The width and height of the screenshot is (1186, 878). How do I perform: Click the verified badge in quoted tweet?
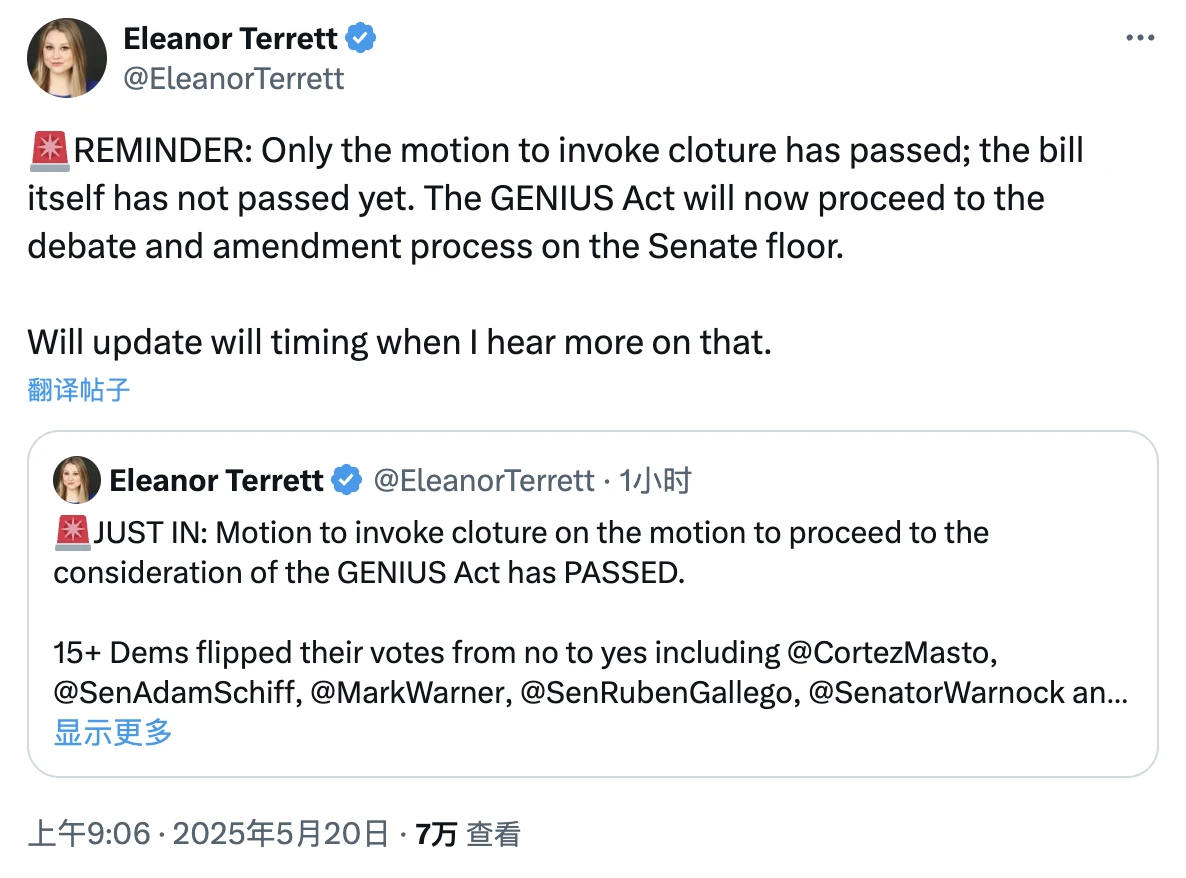pyautogui.click(x=346, y=481)
